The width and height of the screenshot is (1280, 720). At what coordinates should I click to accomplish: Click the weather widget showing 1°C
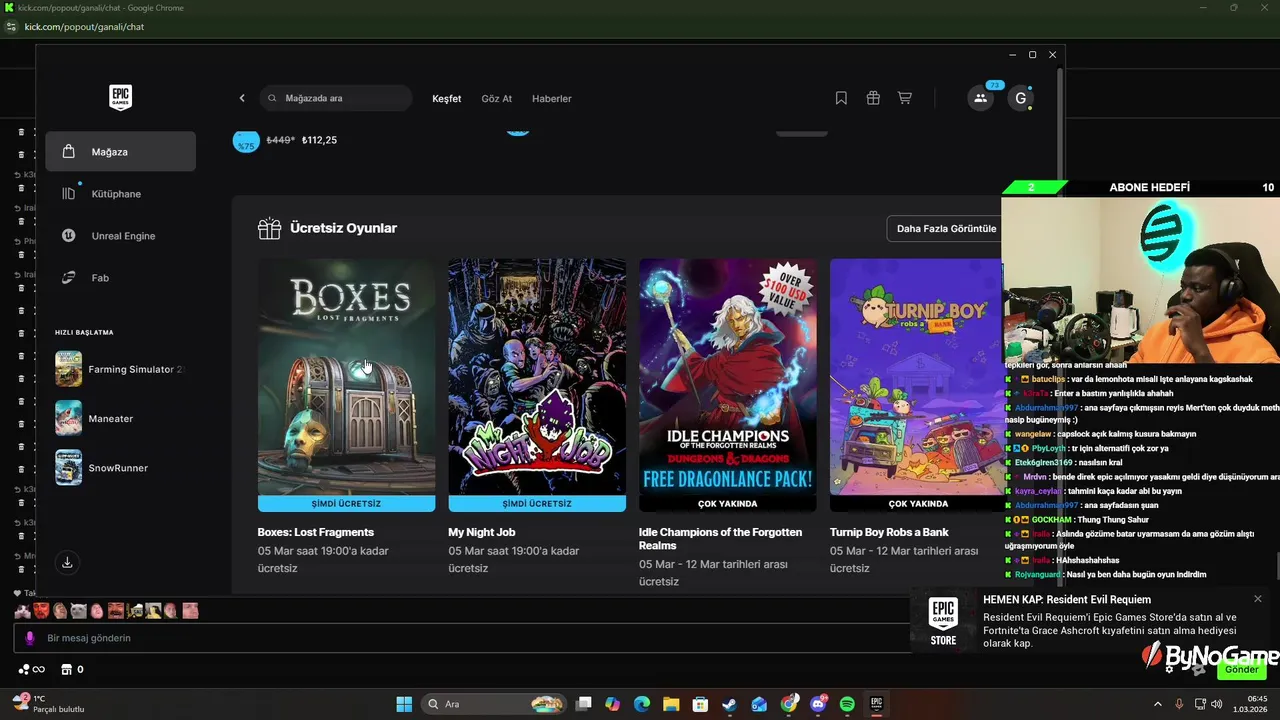(48, 704)
